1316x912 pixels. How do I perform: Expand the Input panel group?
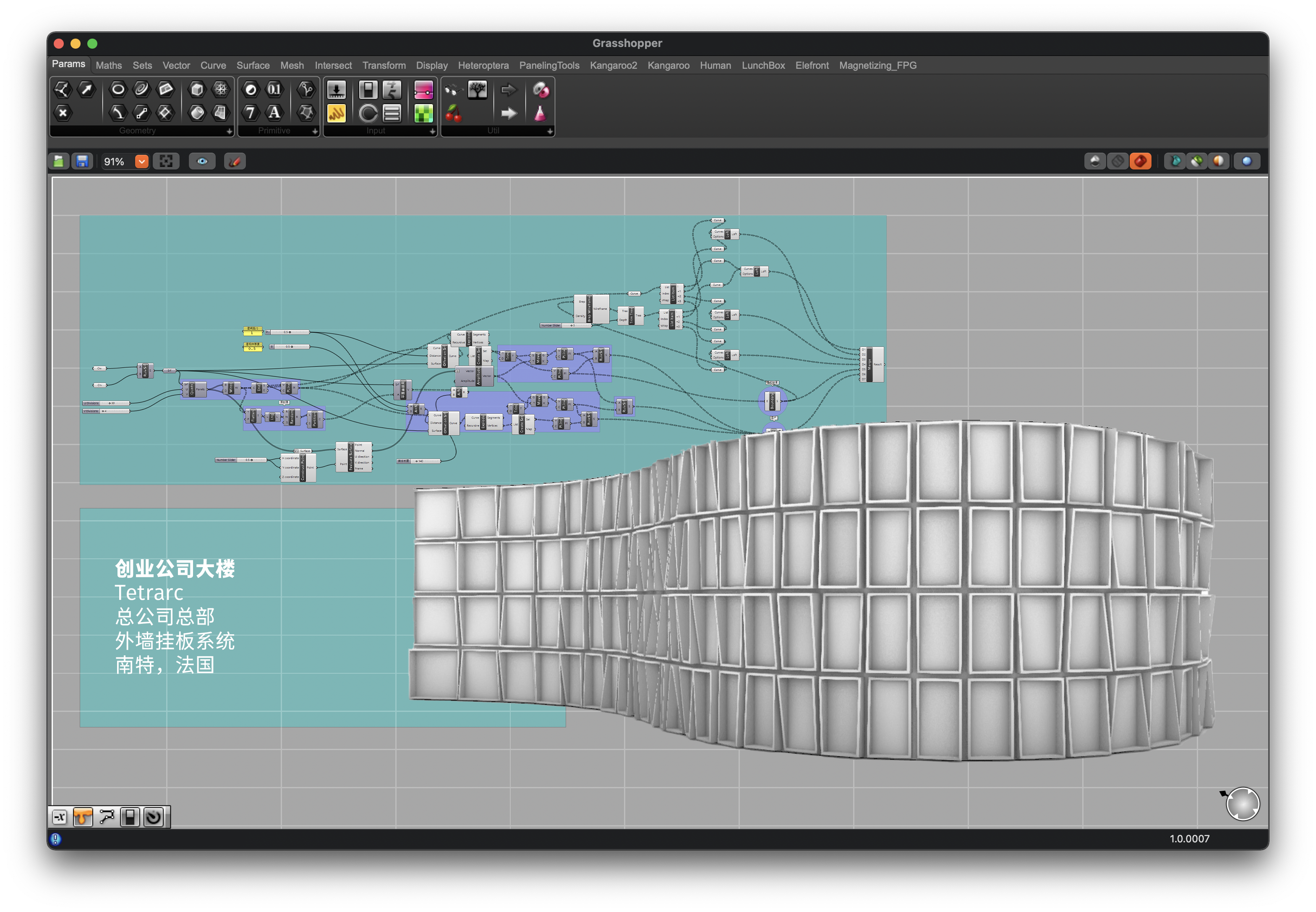click(432, 131)
